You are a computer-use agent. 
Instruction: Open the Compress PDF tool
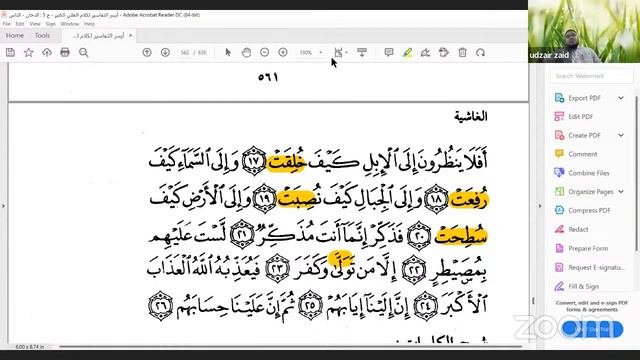589,211
